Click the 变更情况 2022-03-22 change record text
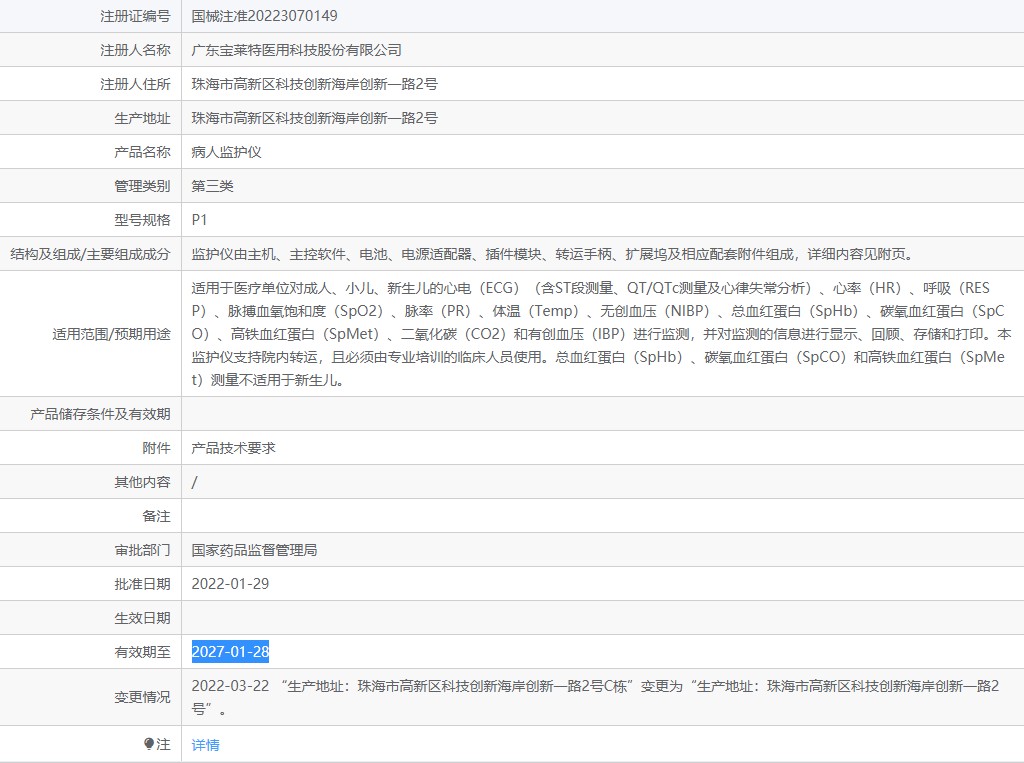This screenshot has height=763, width=1024. [x=595, y=697]
